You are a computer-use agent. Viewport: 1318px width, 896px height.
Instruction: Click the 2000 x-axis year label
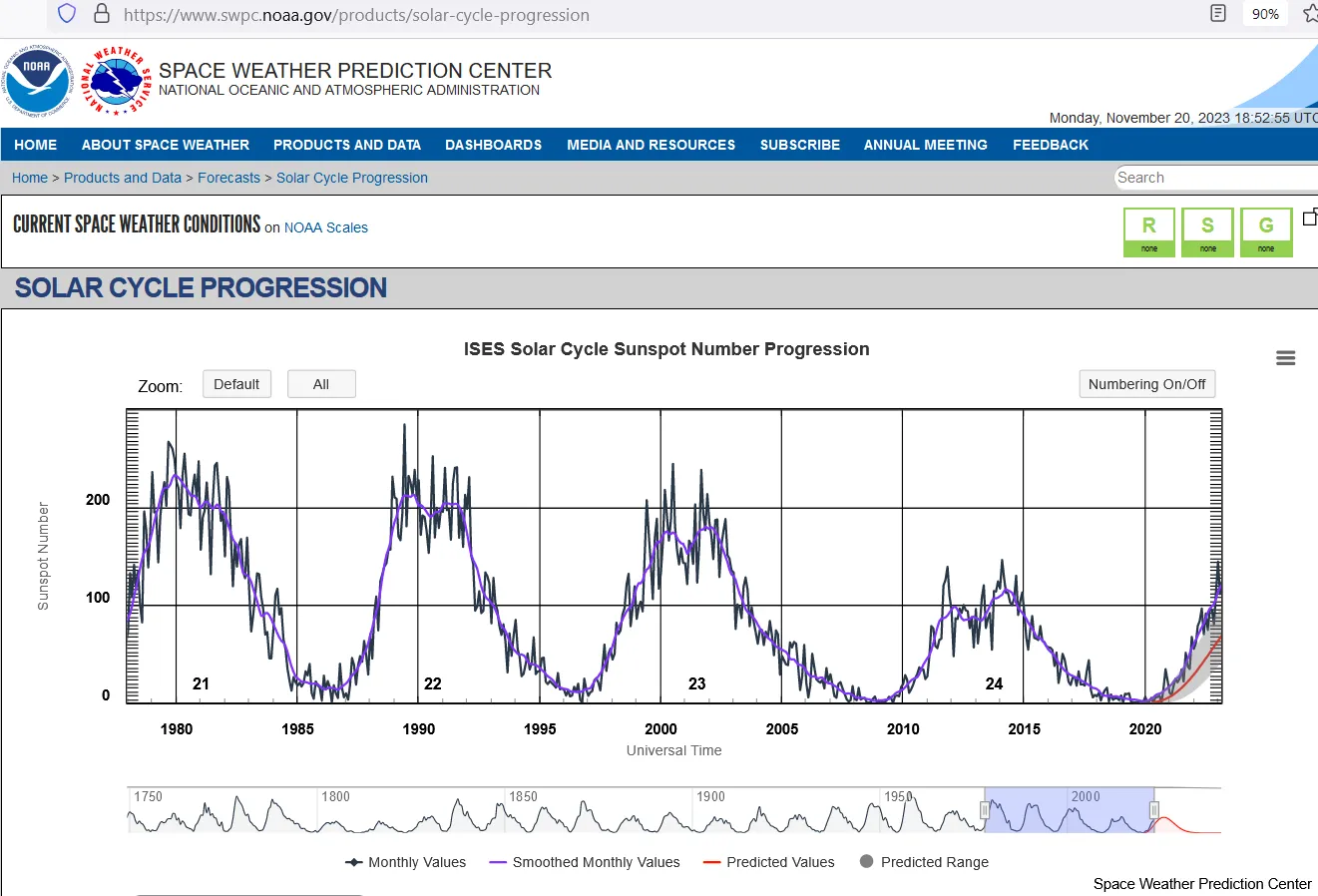(x=660, y=729)
